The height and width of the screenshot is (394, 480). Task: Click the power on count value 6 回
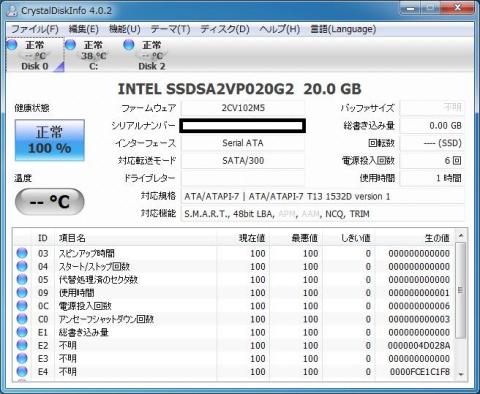tap(432, 161)
